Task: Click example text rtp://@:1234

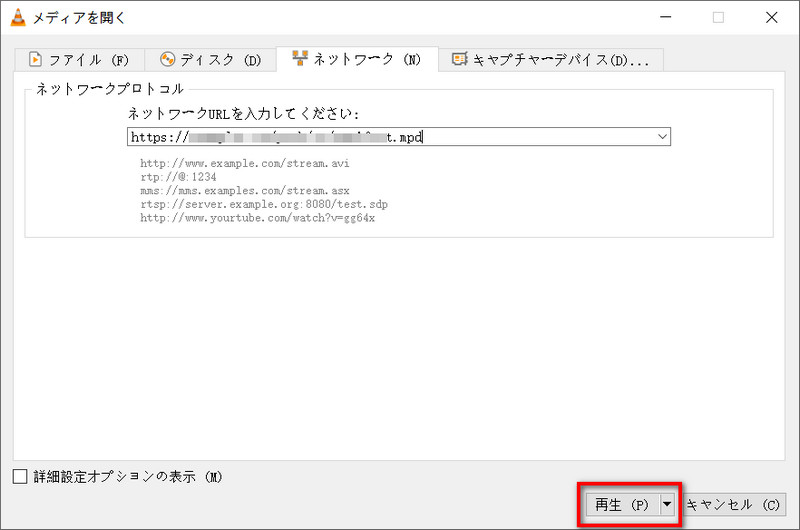Action: [x=178, y=177]
